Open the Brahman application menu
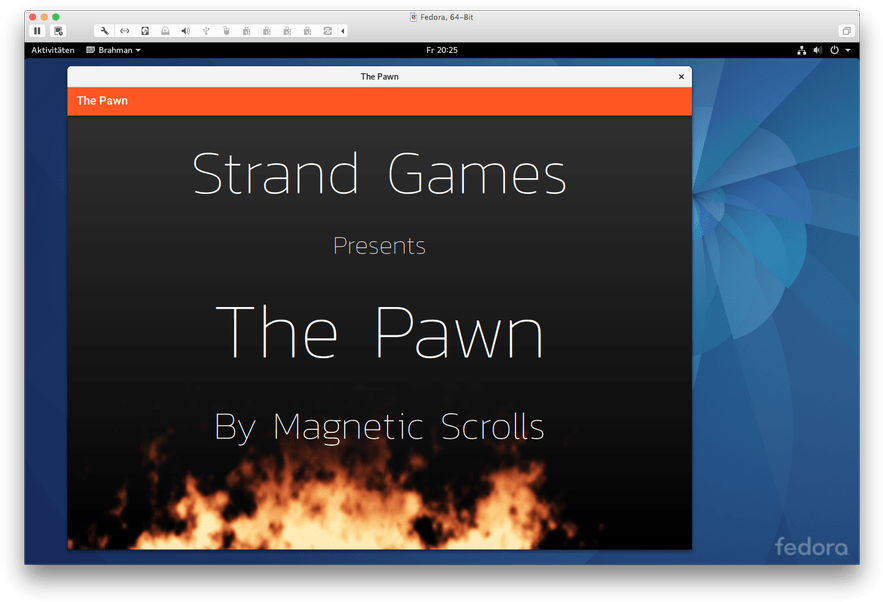Image resolution: width=883 pixels, height=602 pixels. [113, 50]
